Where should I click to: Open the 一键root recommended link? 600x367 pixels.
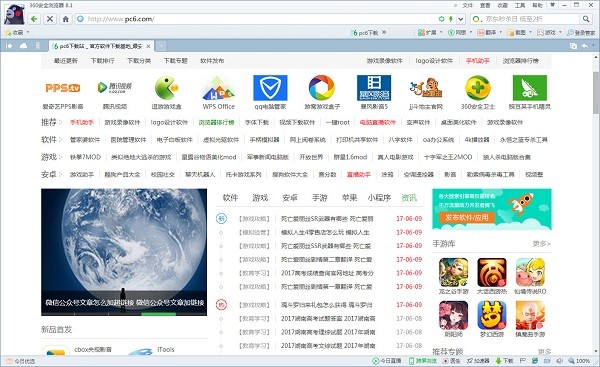point(338,122)
